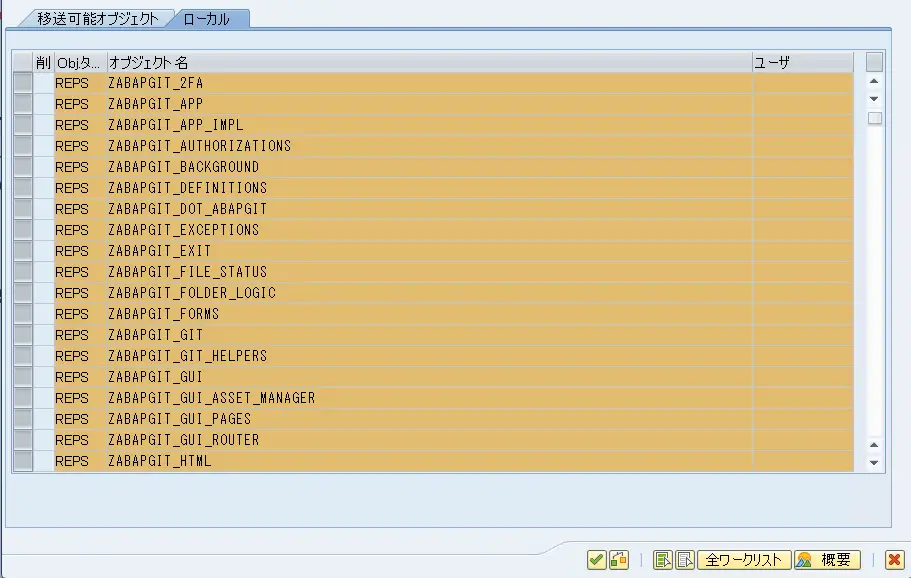
Task: Toggle row selector for ZABAPGIT_DOT_ABAPGIT
Action: click(x=23, y=209)
